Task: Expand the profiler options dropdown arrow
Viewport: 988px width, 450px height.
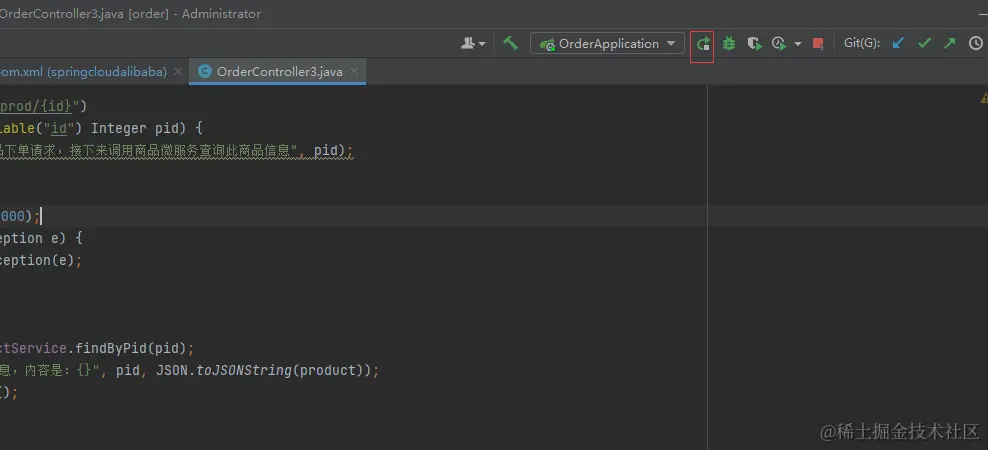Action: (x=798, y=43)
